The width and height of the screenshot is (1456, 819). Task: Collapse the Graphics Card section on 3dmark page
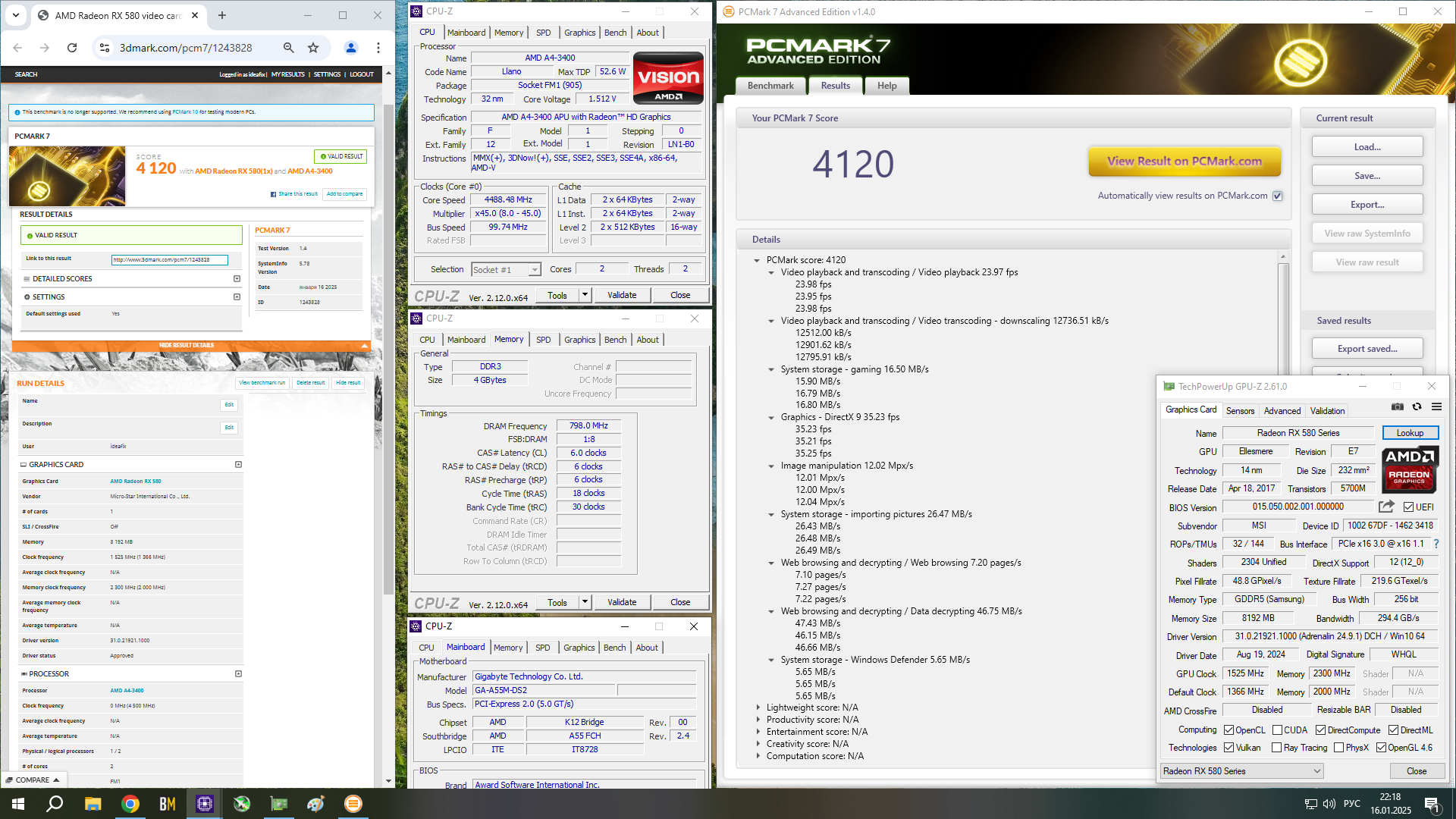(x=238, y=465)
